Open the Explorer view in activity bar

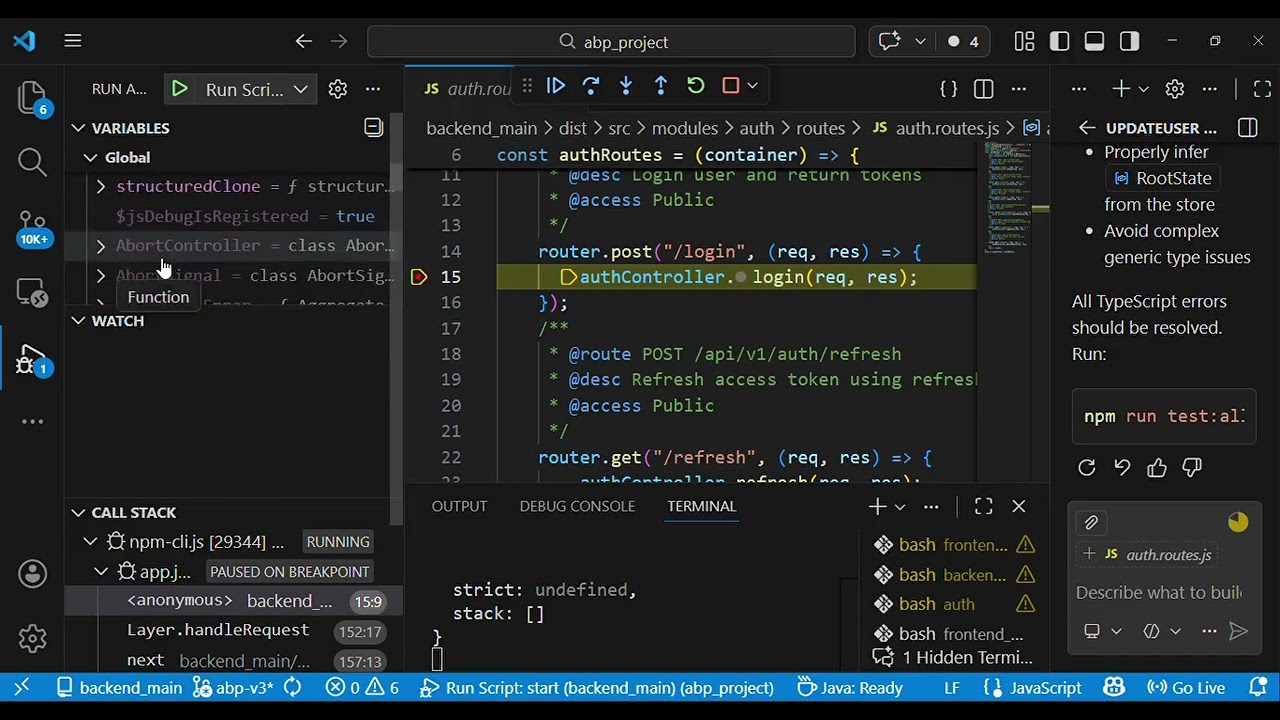coord(32,97)
